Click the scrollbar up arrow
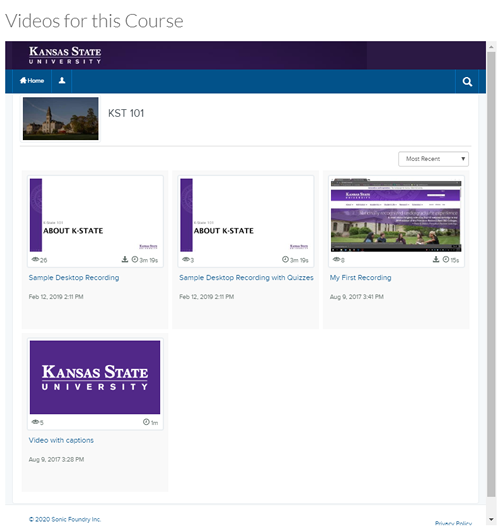500x531 pixels. [x=491, y=47]
